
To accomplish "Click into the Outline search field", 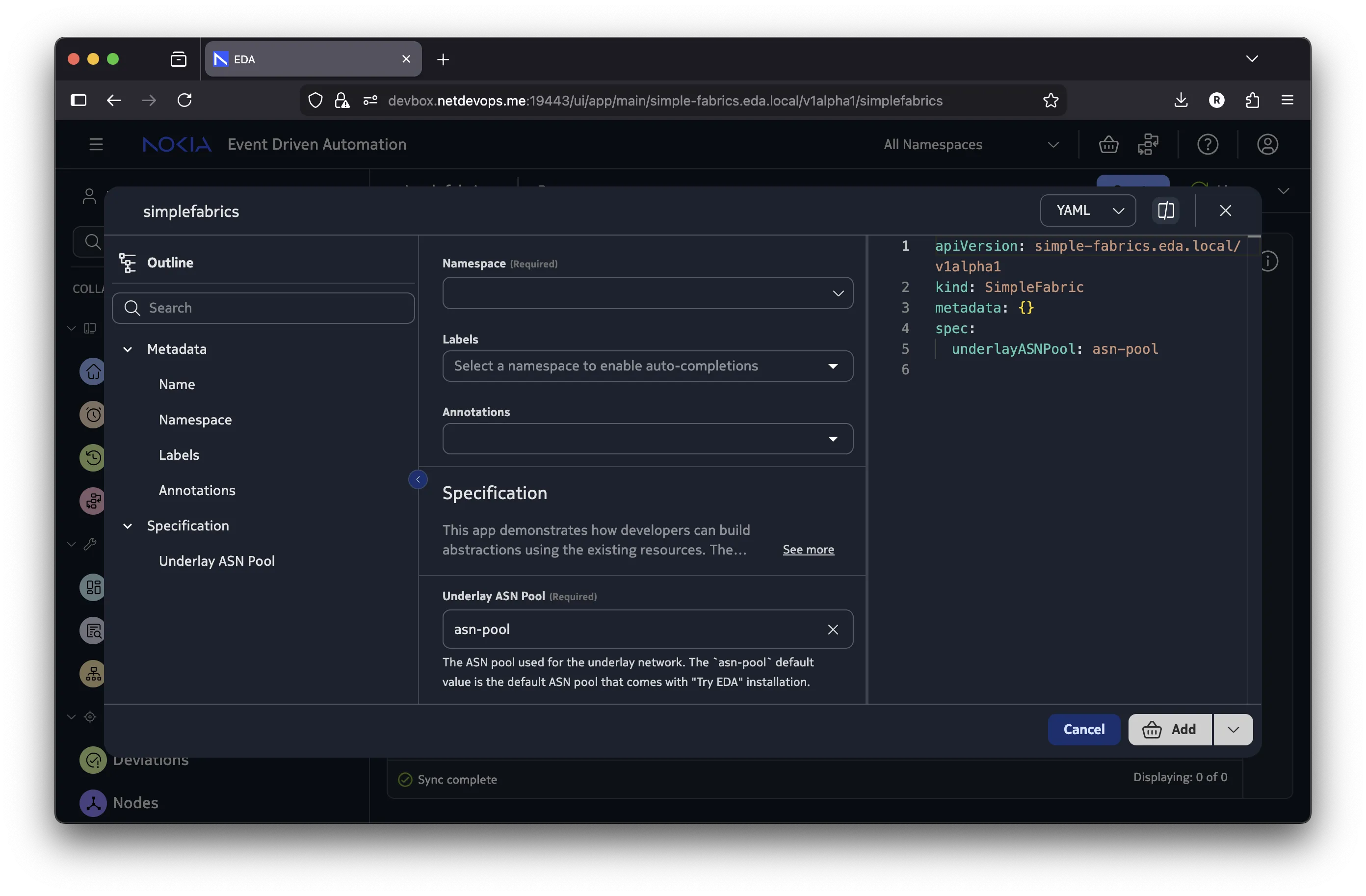I will [263, 308].
